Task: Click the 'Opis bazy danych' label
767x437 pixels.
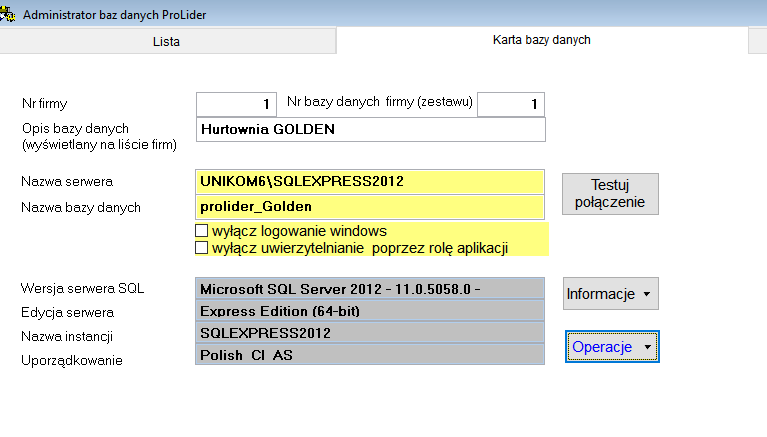Action: coord(75,129)
